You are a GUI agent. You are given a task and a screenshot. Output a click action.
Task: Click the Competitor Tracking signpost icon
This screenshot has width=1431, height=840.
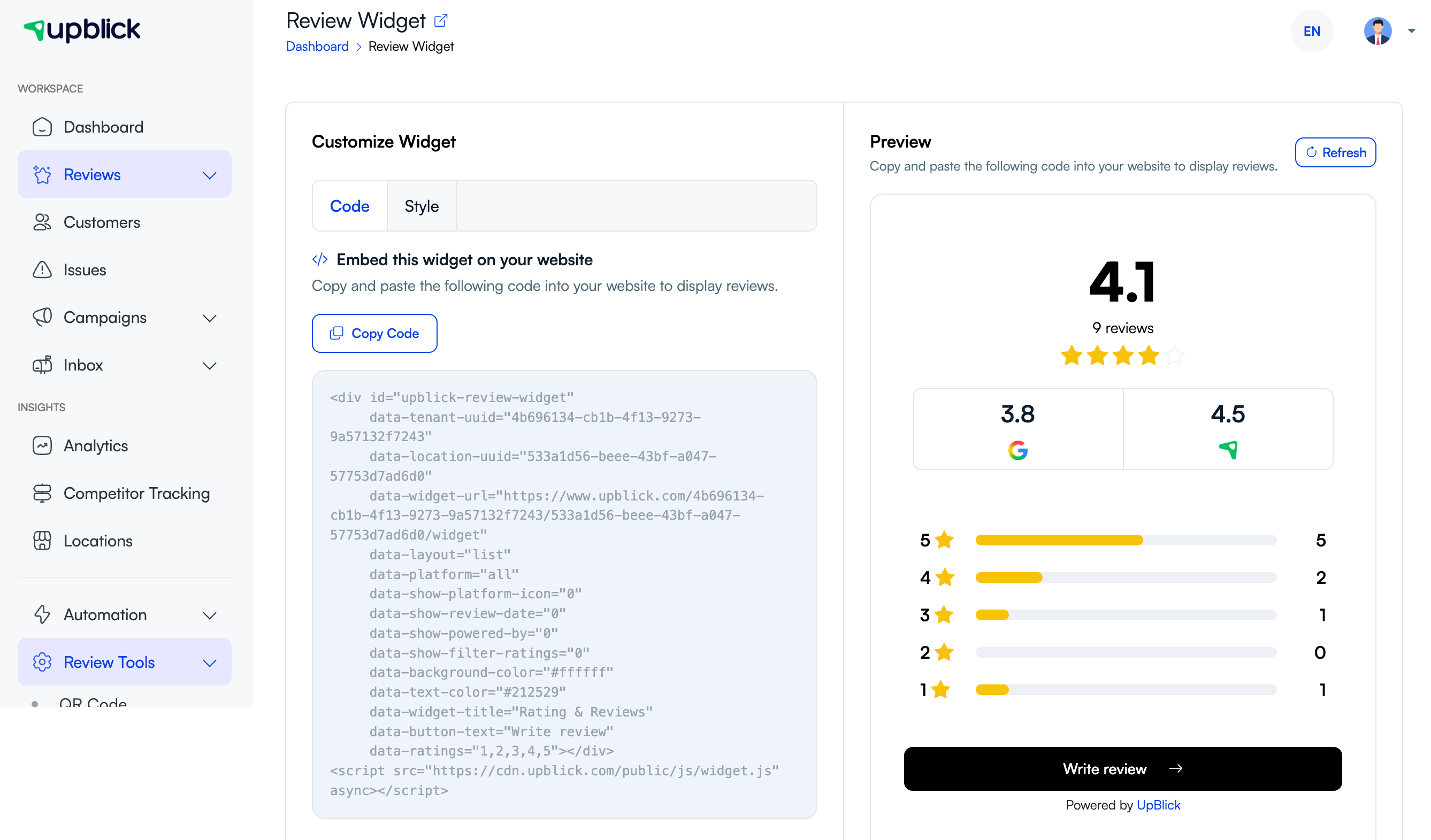click(42, 494)
